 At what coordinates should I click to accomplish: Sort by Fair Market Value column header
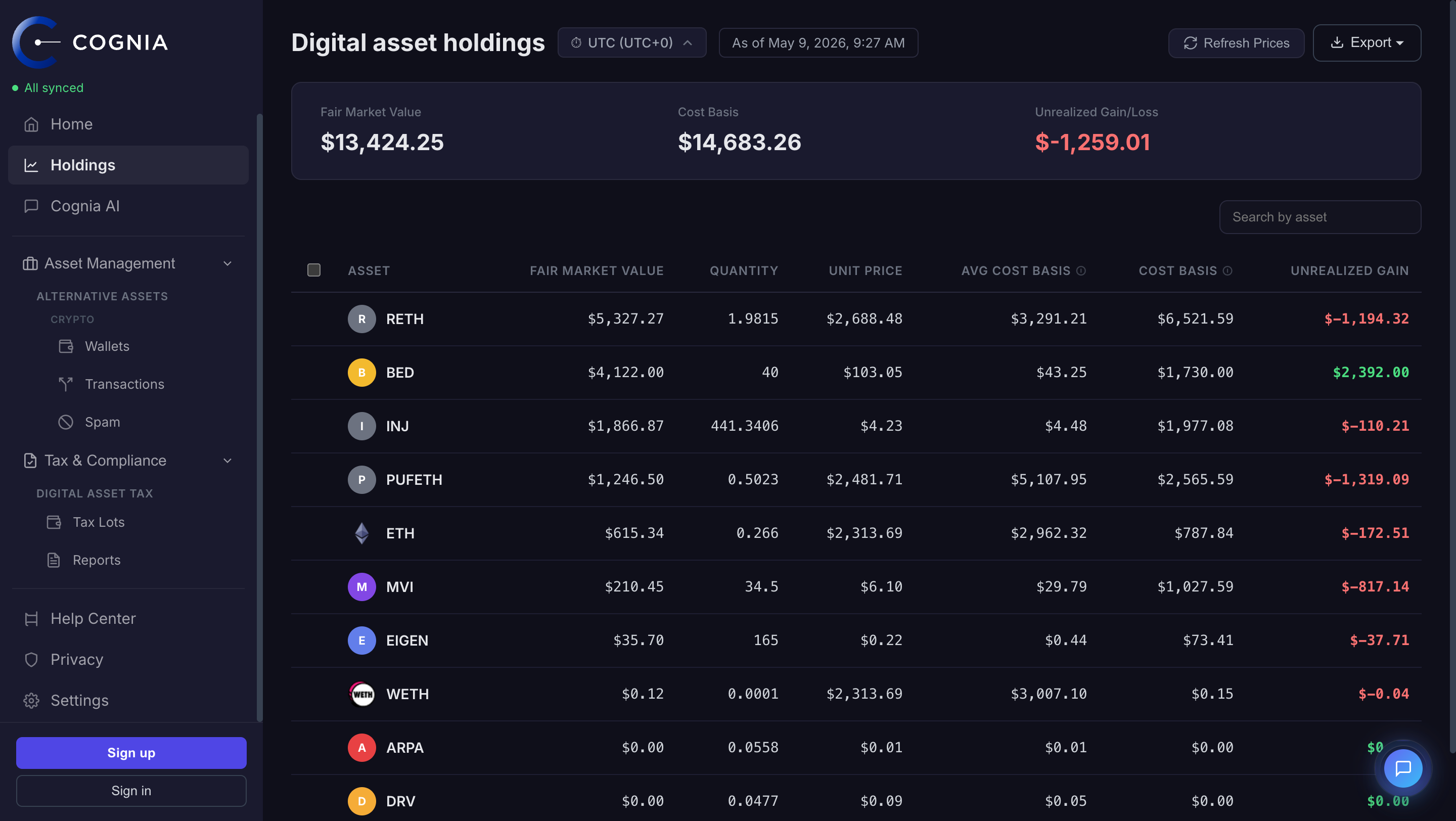point(597,270)
